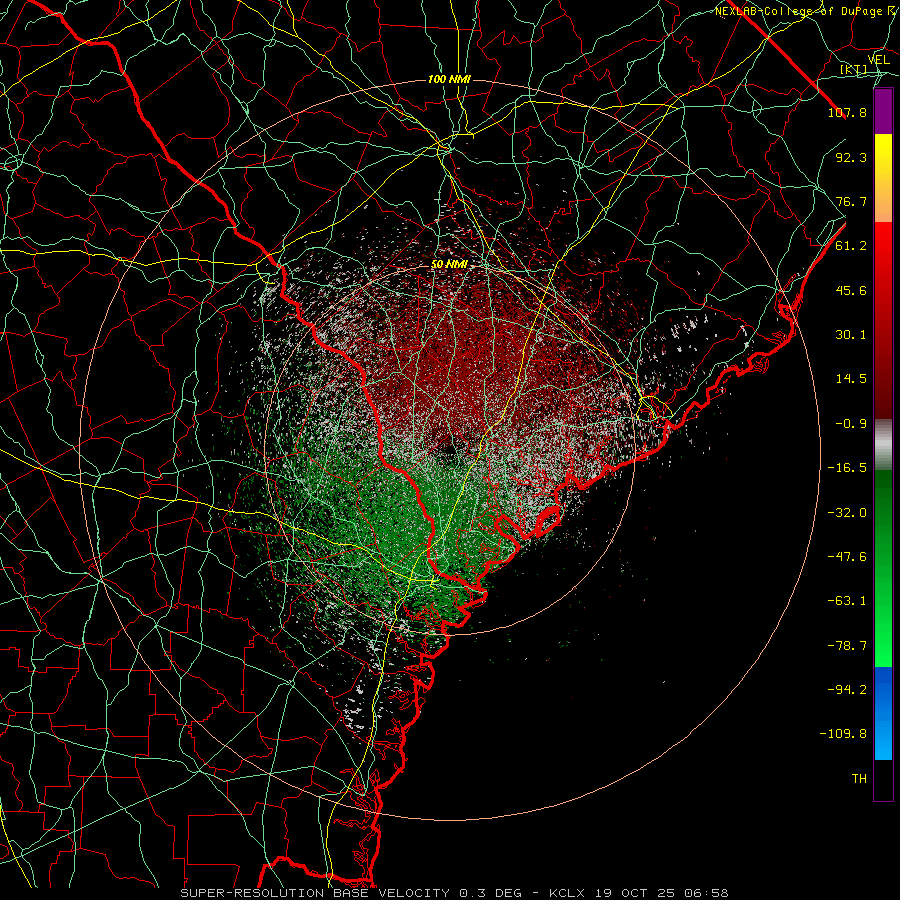
Task: Click the TH threshold label
Action: click(859, 779)
